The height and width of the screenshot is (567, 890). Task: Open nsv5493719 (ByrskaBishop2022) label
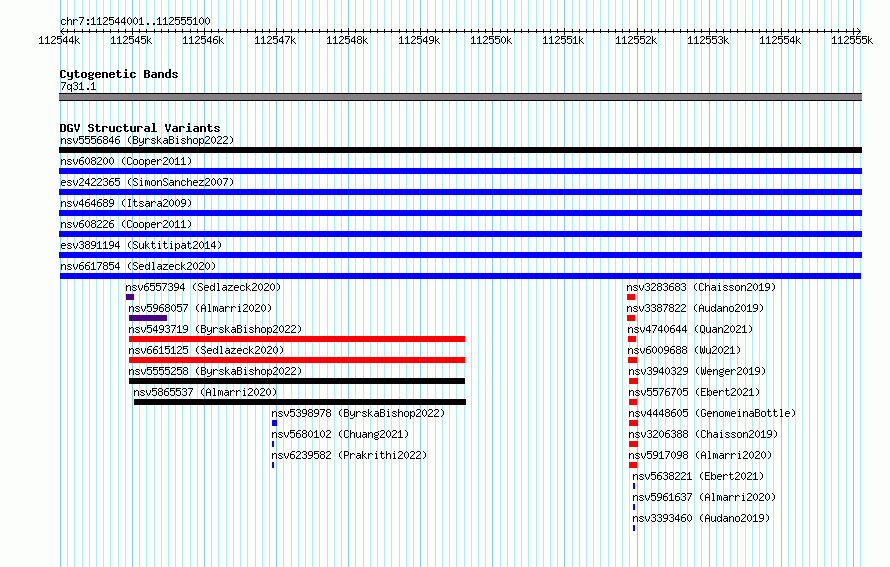(215, 329)
